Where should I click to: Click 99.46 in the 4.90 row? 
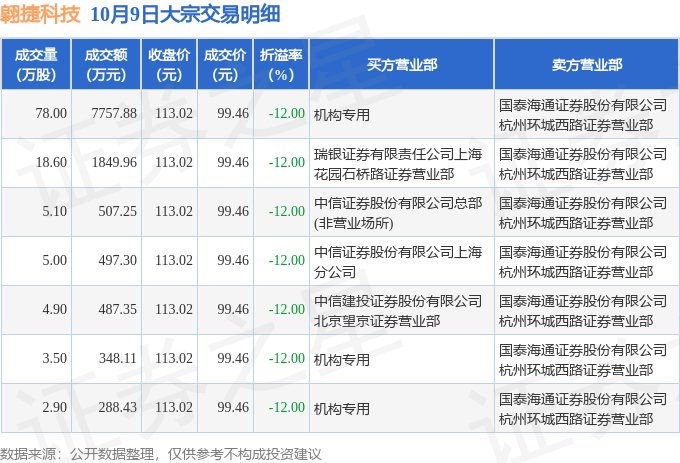(233, 310)
